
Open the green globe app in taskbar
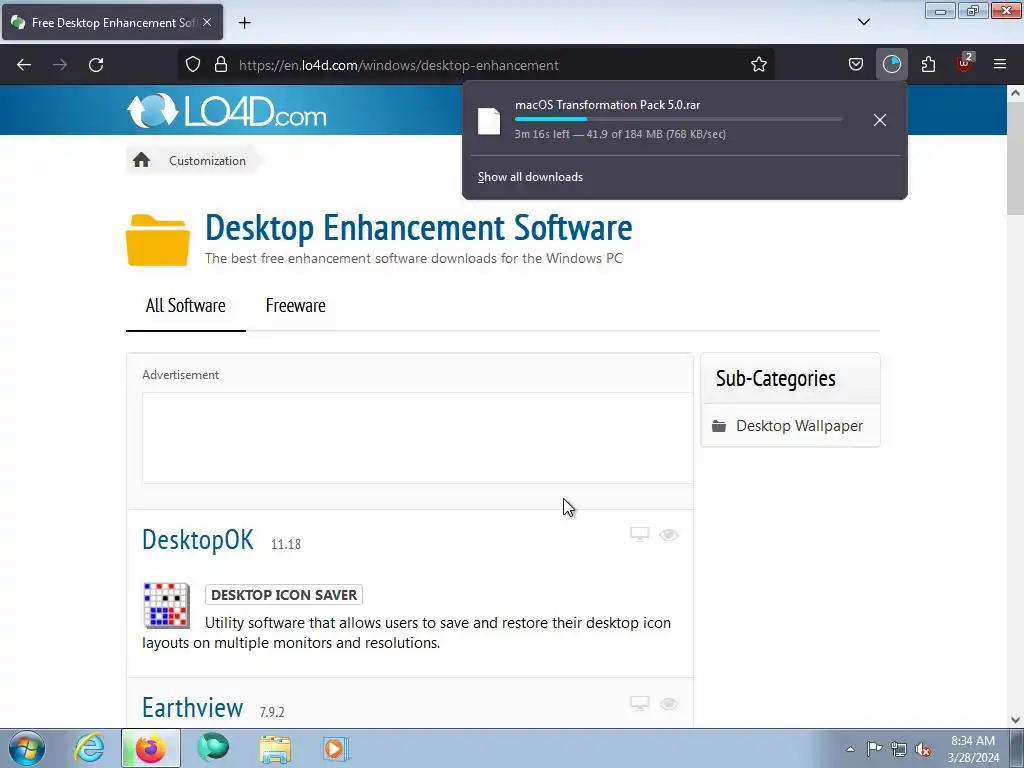[213, 748]
